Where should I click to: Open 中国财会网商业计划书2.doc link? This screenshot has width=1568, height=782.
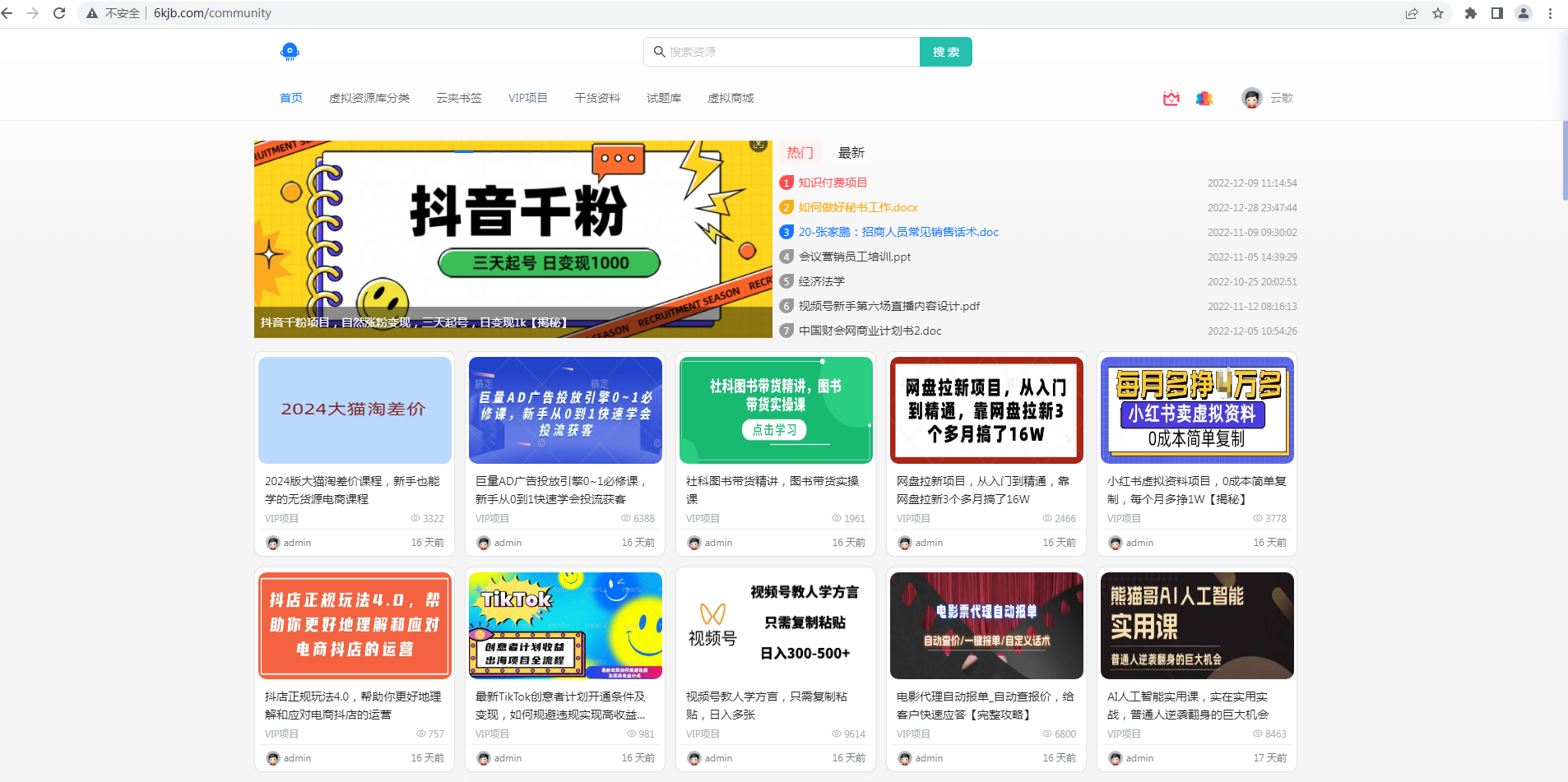click(x=870, y=331)
